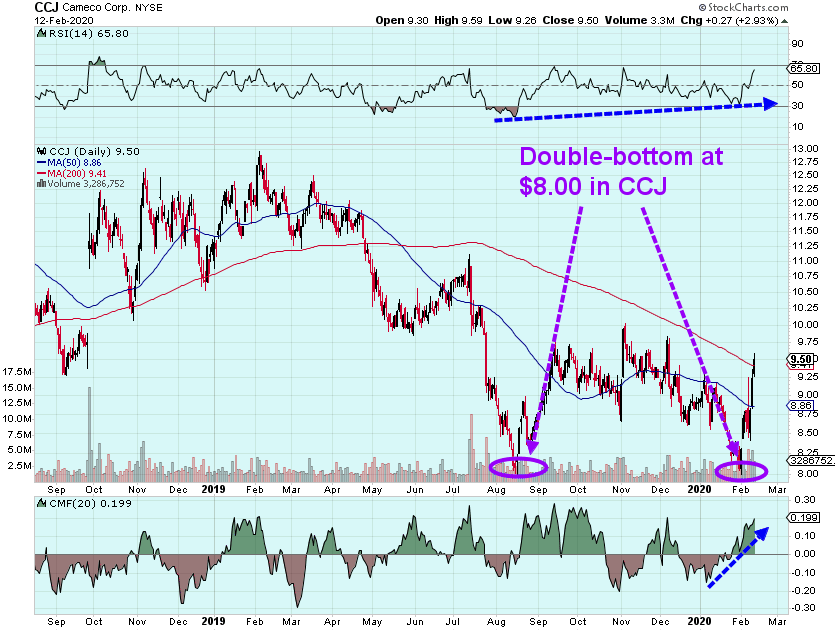Image resolution: width=839 pixels, height=632 pixels.
Task: Click the 2.5M volume axis label
Action: point(19,466)
